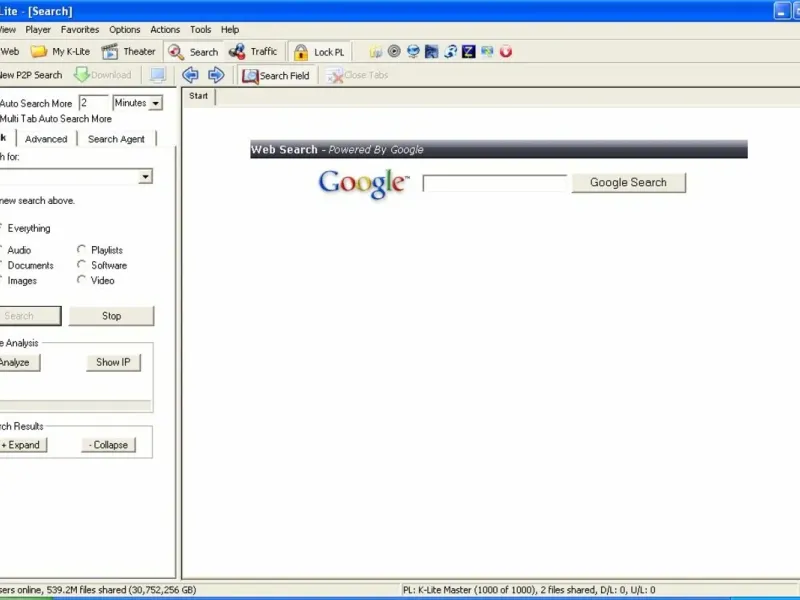Click the Stop search button

(x=111, y=316)
